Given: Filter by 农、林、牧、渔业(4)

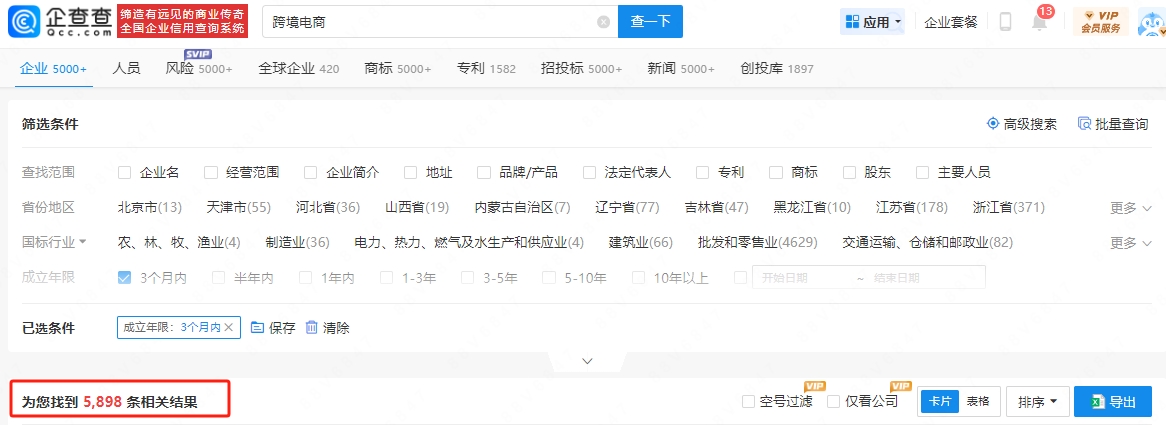Looking at the screenshot, I should (179, 242).
